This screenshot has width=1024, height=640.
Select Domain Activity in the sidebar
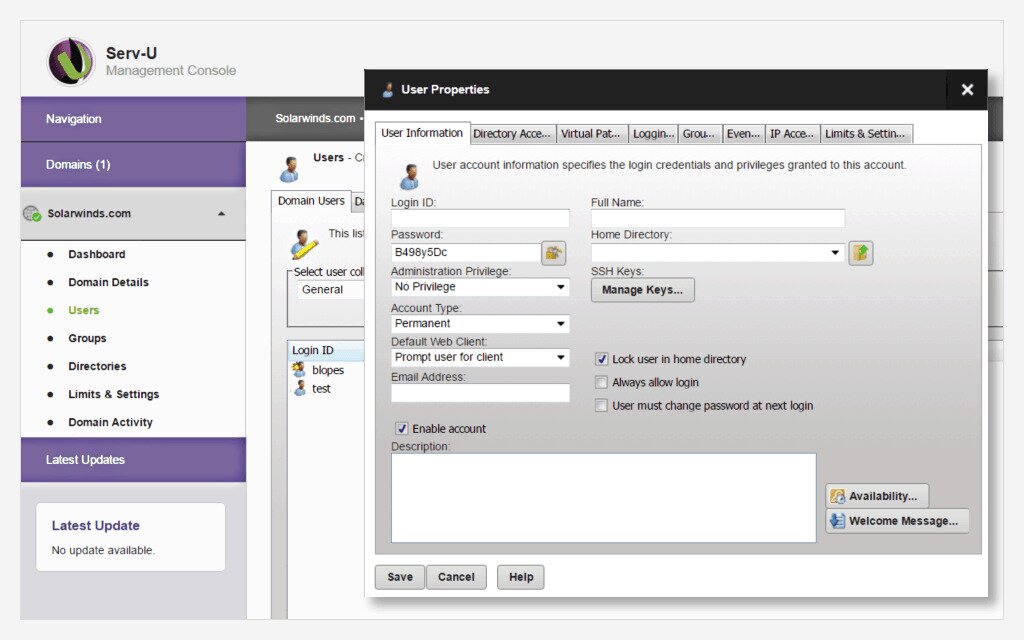110,422
